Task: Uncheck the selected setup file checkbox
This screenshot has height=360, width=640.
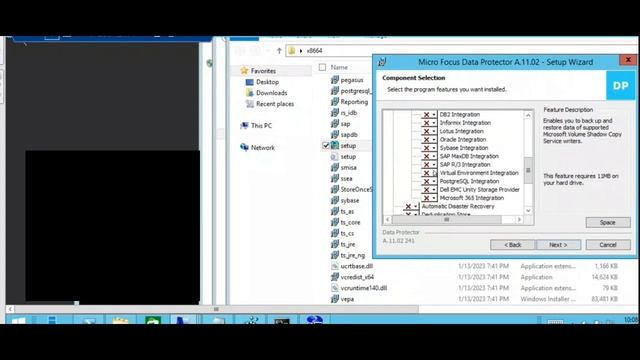Action: point(326,146)
